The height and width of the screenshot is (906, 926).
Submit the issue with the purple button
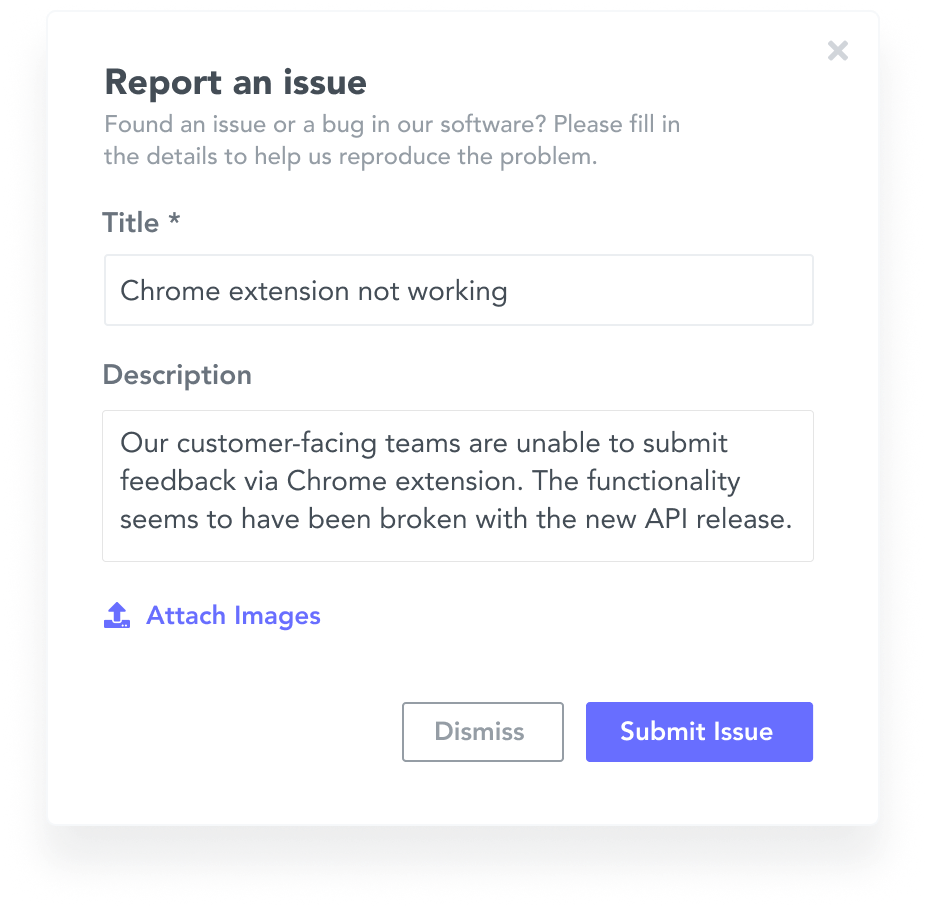click(x=699, y=732)
